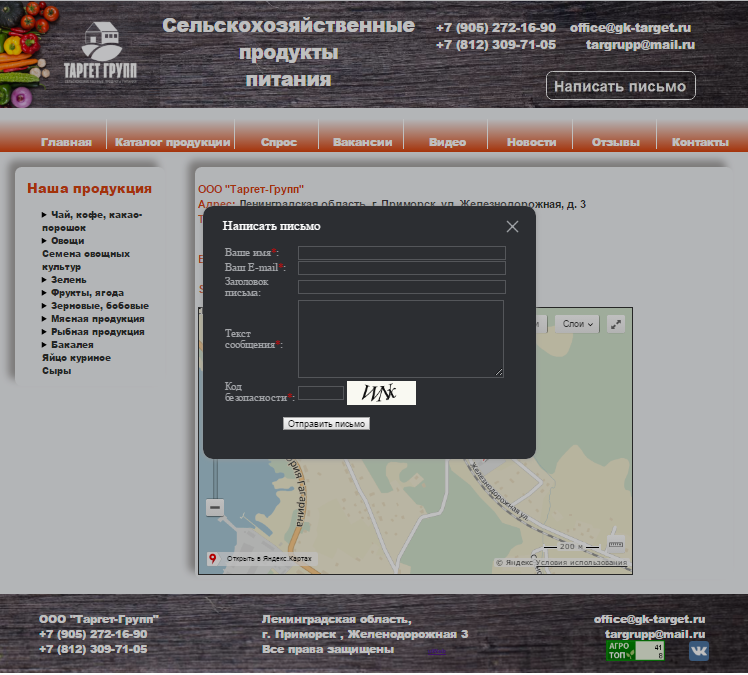
Task: Open the Контакты menu item
Action: pos(700,142)
